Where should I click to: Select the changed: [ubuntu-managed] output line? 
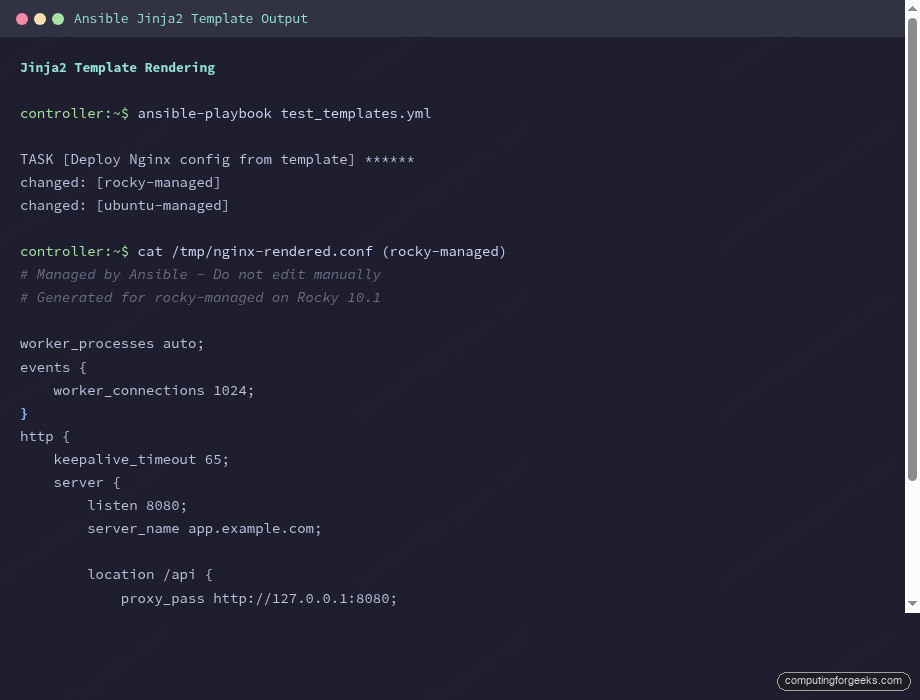(124, 205)
